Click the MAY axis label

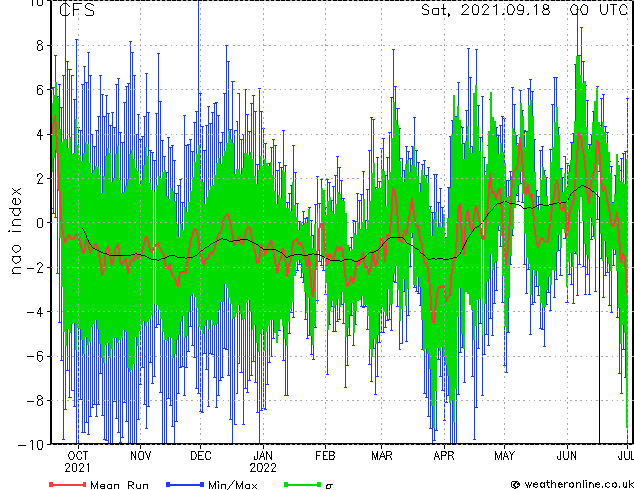tap(504, 456)
